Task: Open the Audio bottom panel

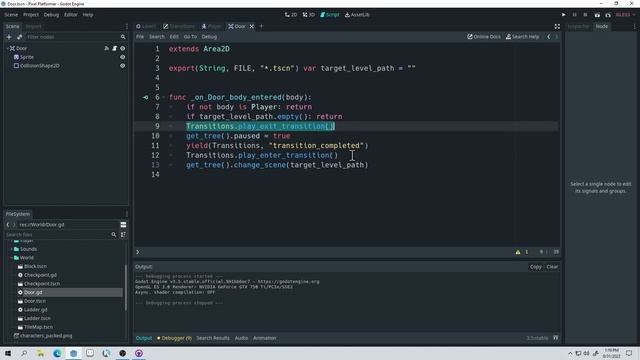Action: click(x=241, y=338)
